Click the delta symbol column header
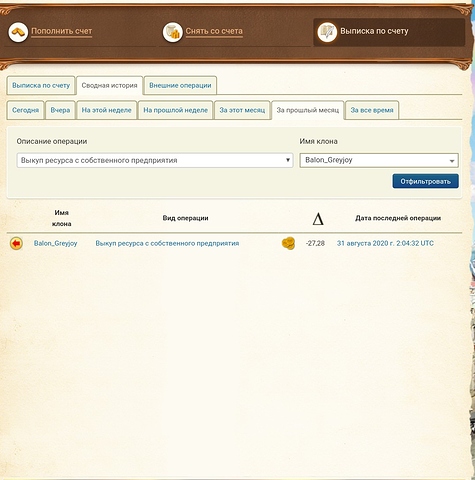 click(x=318, y=219)
